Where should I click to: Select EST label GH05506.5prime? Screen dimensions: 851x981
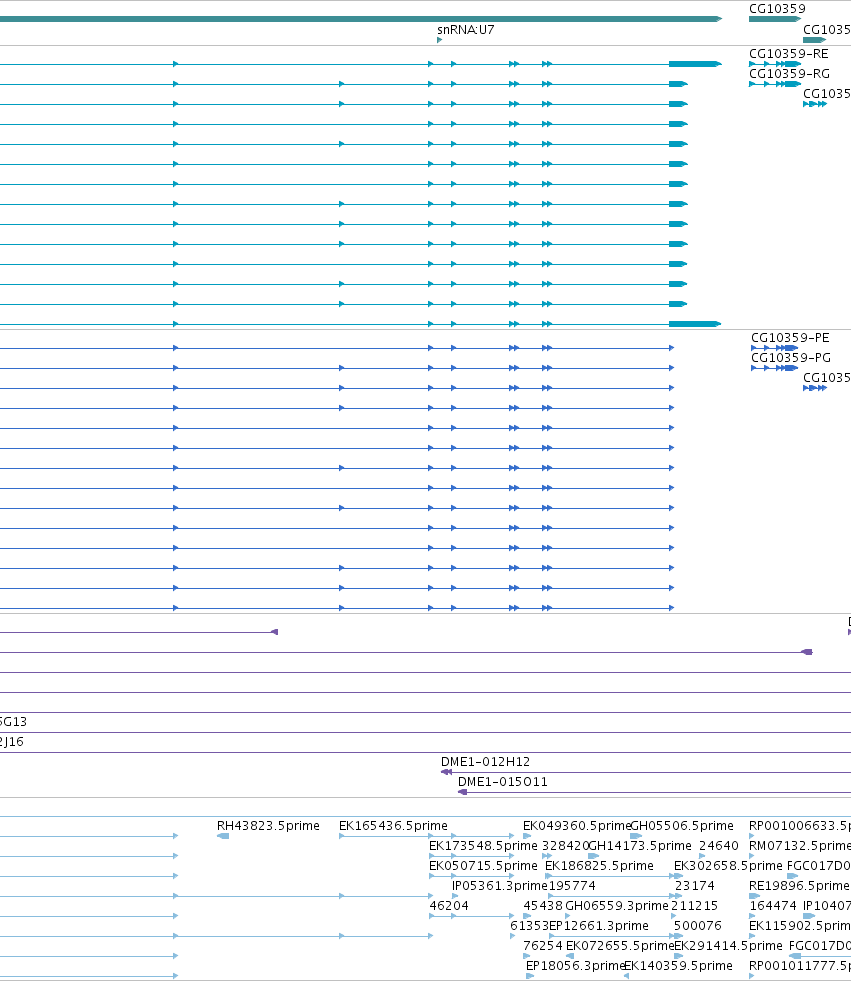click(681, 826)
